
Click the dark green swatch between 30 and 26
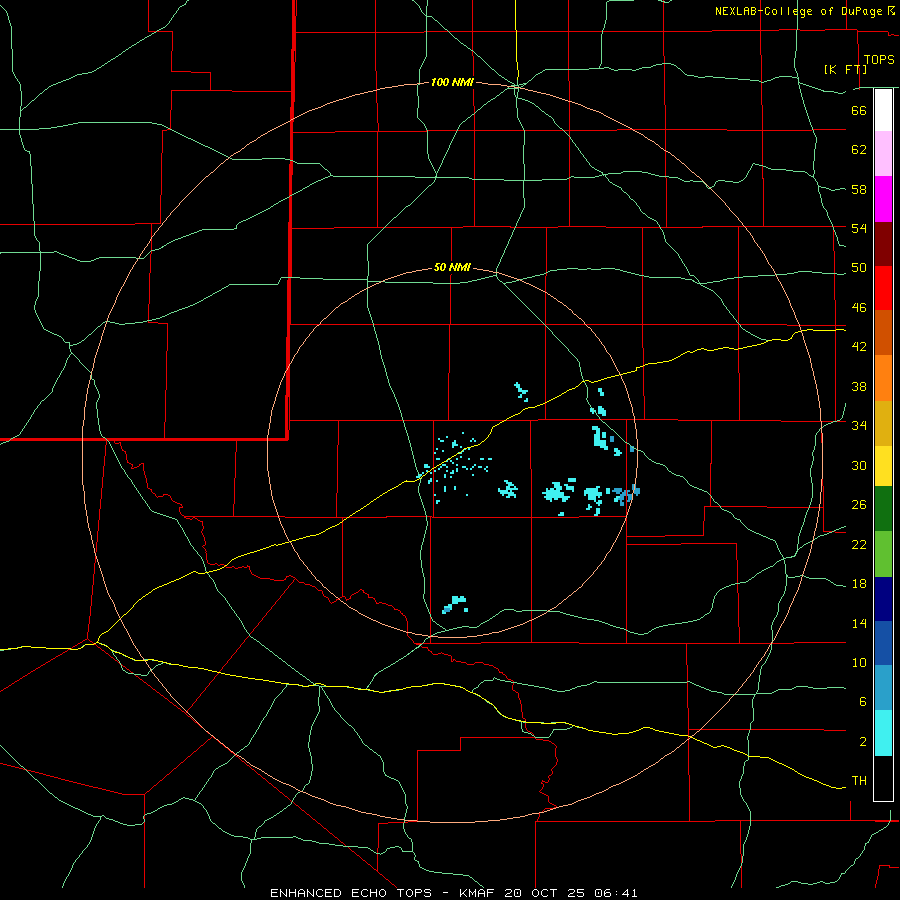[x=883, y=509]
